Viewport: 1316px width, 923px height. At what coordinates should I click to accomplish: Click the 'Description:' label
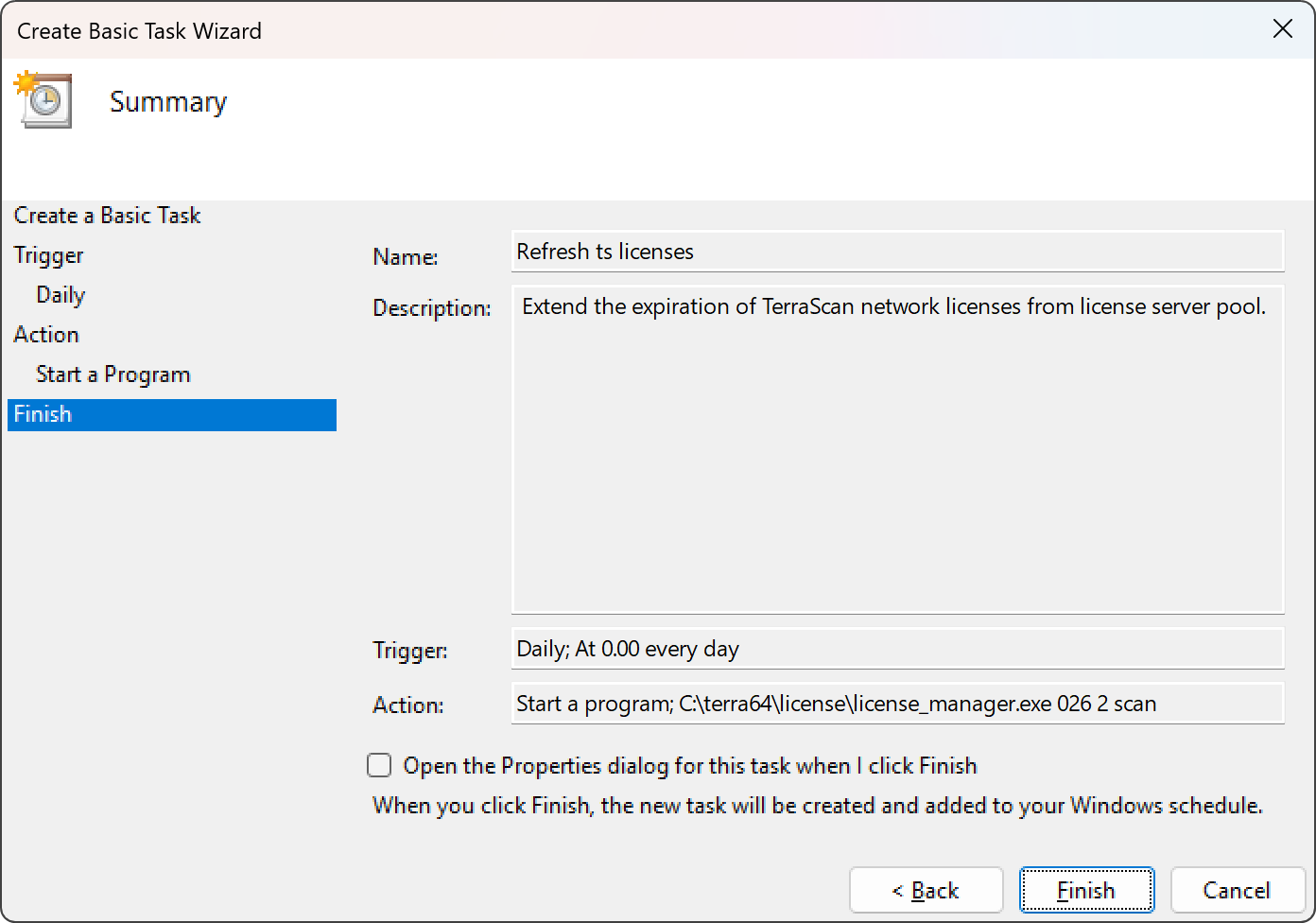click(431, 308)
